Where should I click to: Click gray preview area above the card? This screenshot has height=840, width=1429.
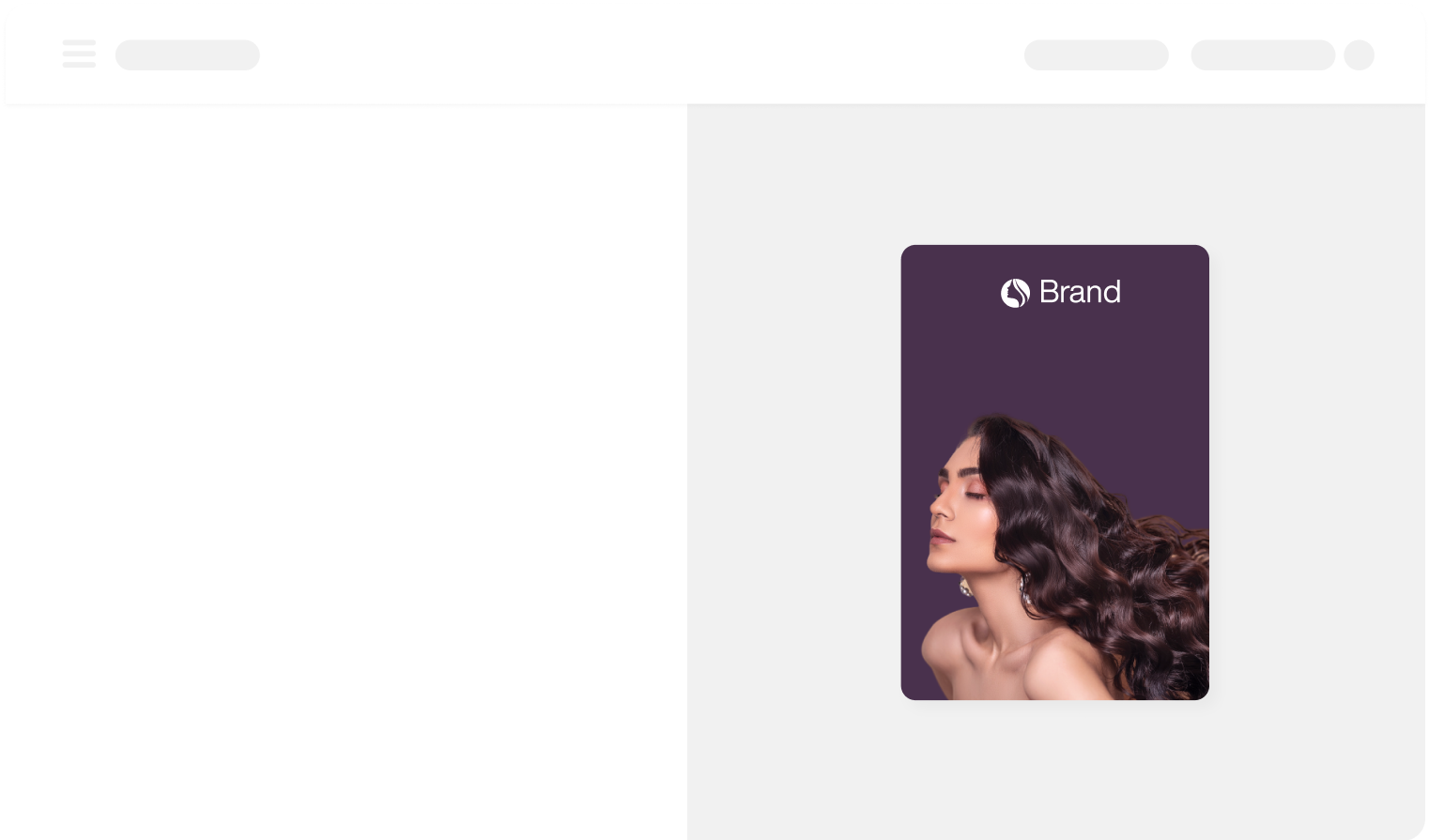point(1054,174)
